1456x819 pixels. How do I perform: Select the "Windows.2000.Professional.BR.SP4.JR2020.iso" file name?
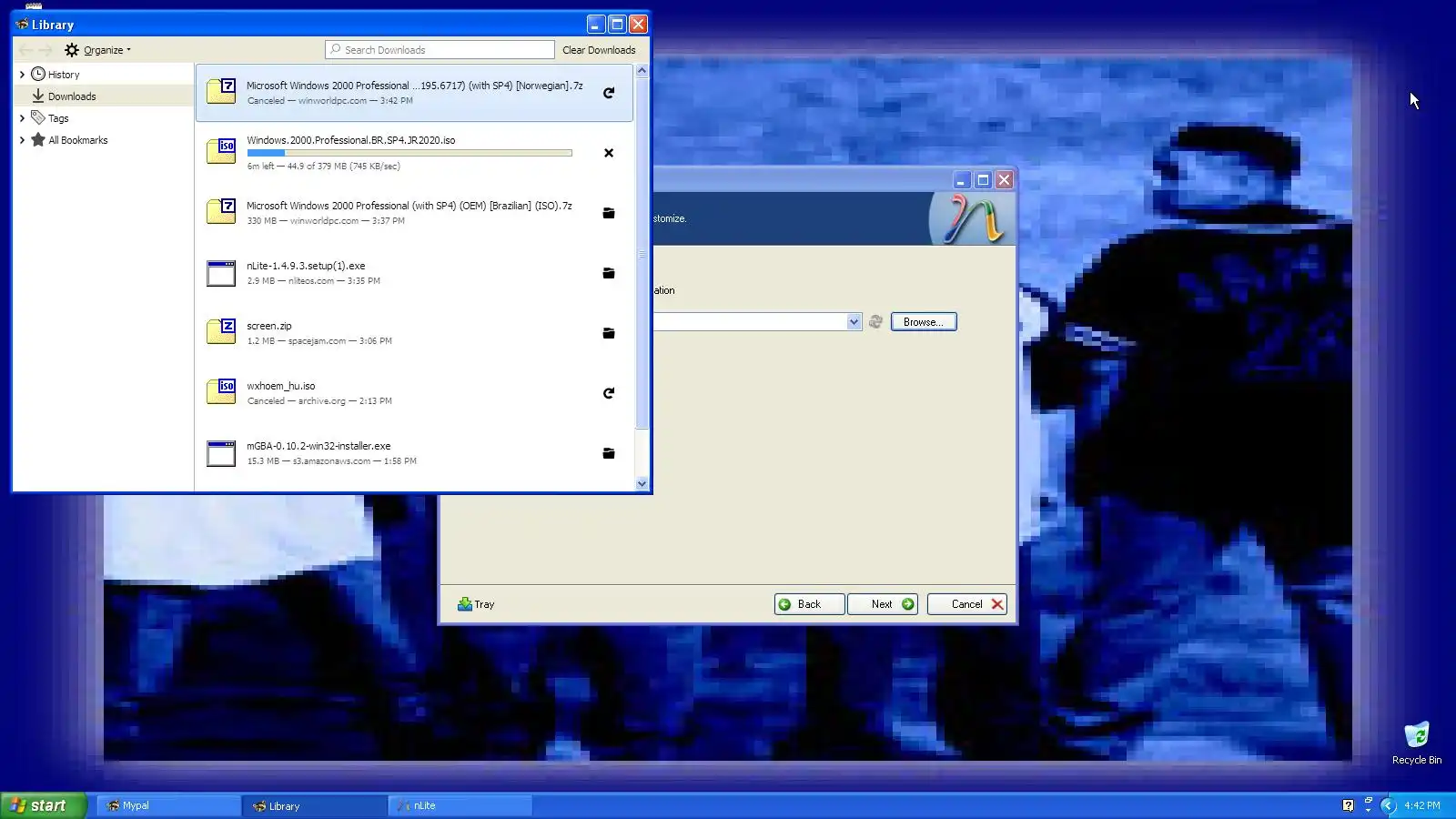pos(351,140)
